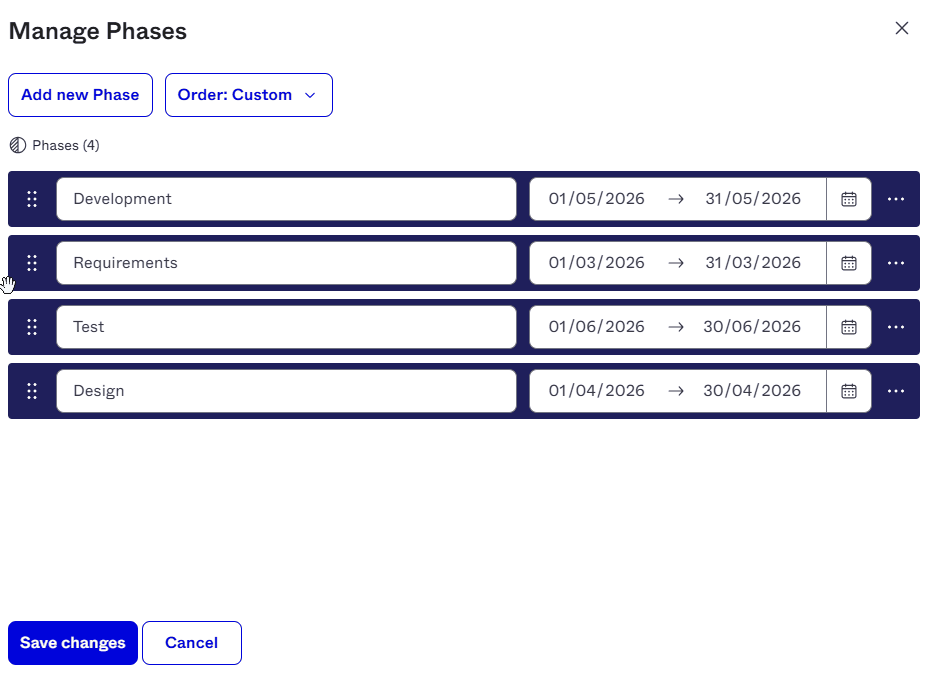
Task: Edit the Test phase name field
Action: [x=286, y=327]
